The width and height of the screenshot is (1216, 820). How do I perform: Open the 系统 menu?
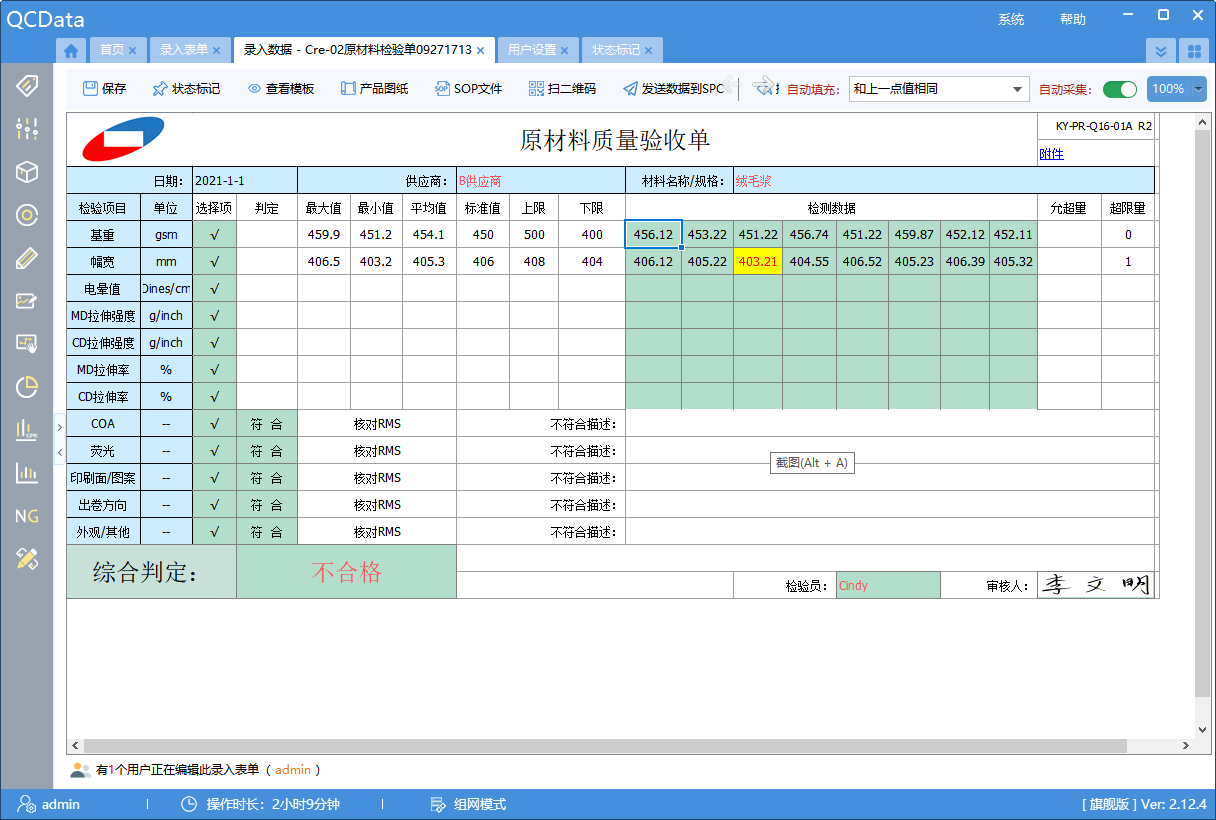click(x=1011, y=18)
